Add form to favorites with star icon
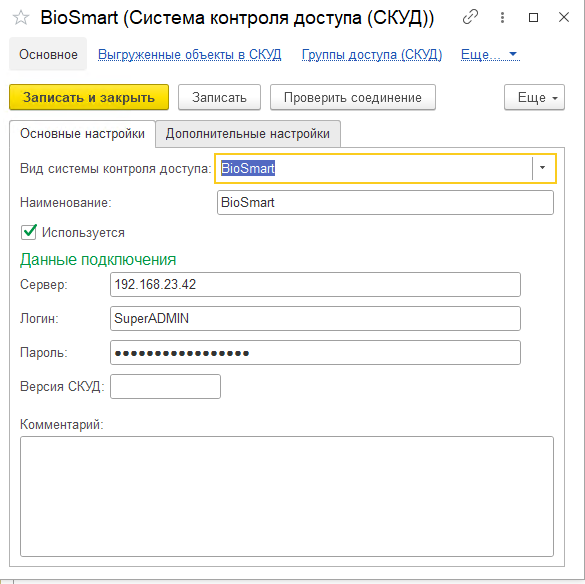585x584 pixels. point(21,18)
